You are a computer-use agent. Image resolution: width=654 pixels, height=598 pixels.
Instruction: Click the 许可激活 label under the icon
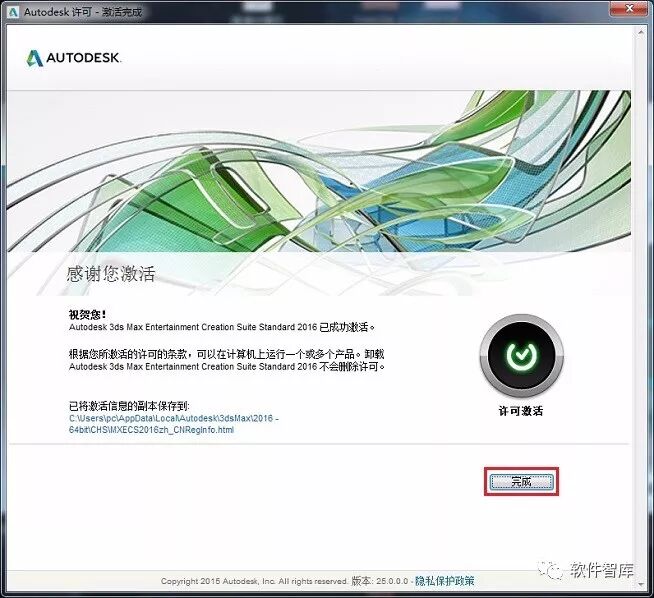521,411
